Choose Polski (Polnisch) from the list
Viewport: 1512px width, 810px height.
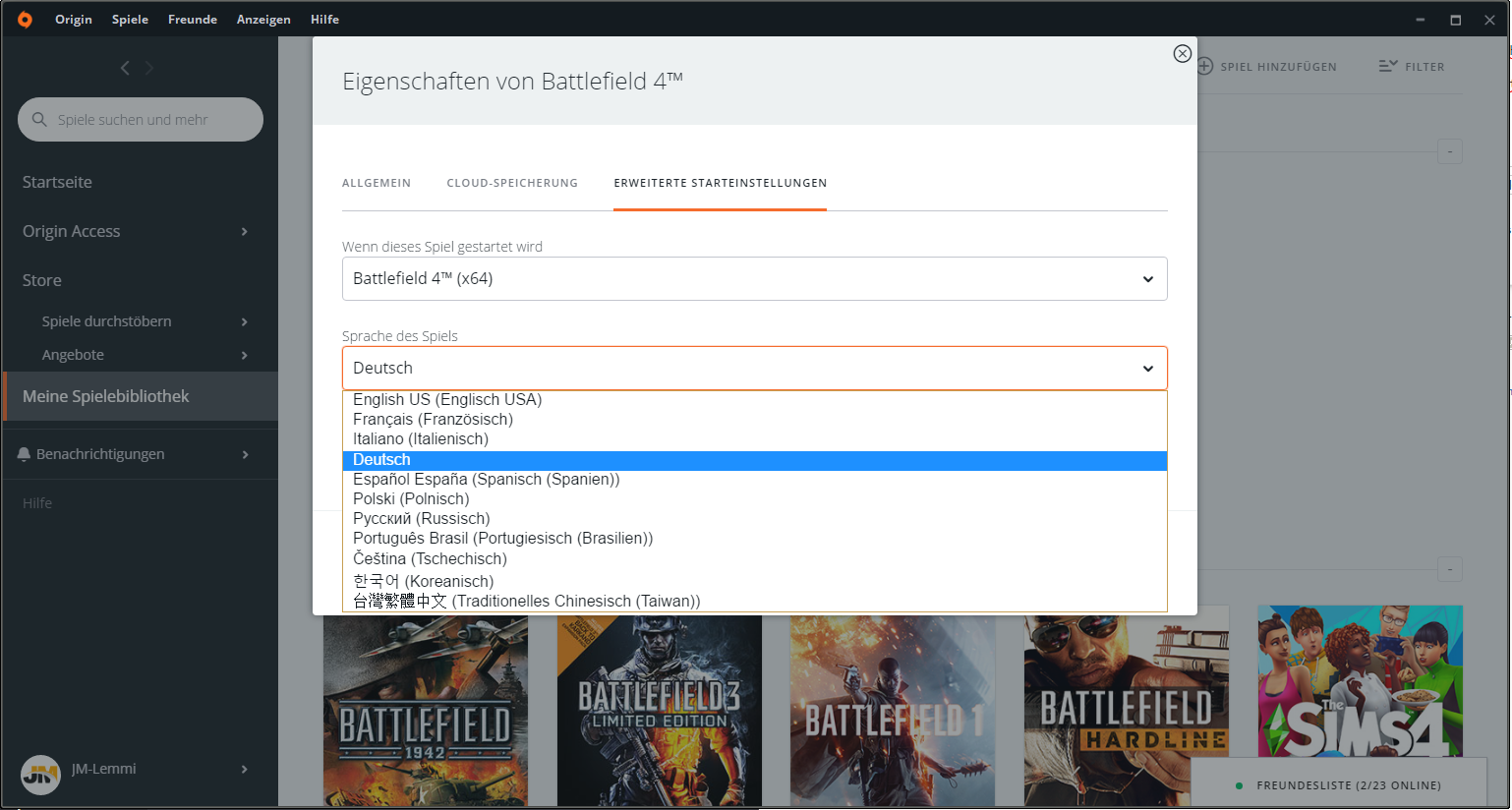click(411, 499)
